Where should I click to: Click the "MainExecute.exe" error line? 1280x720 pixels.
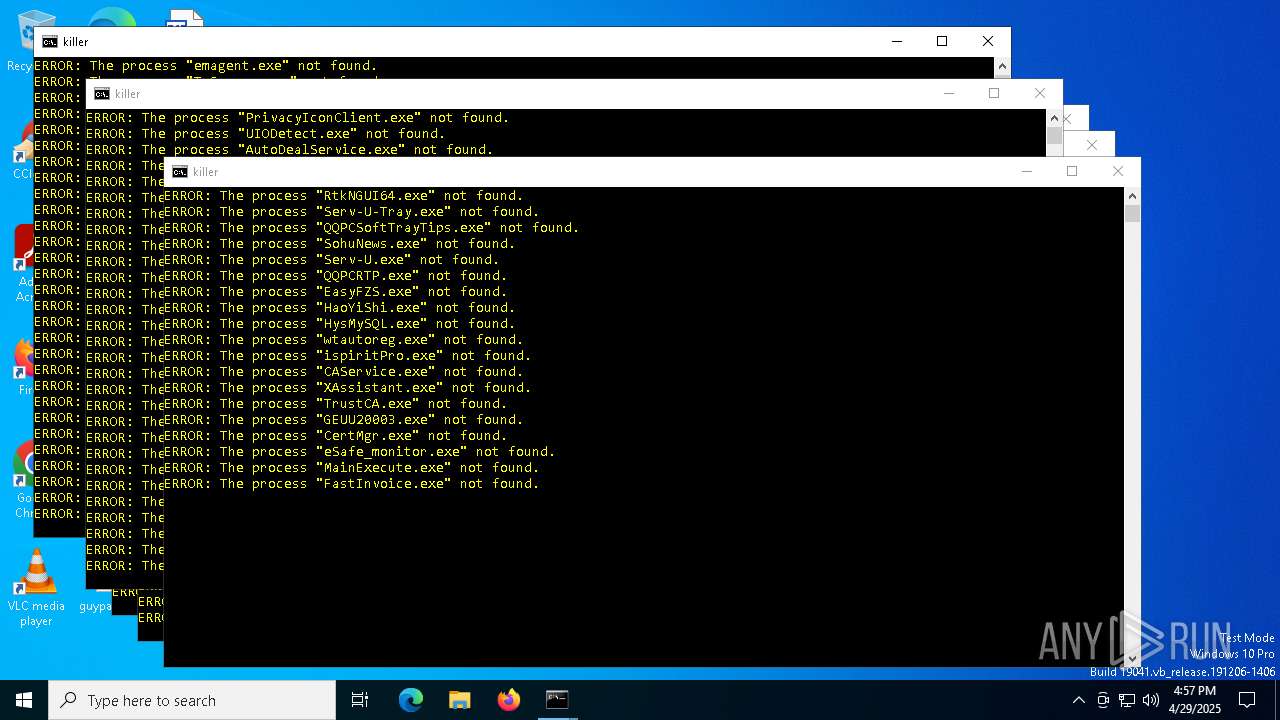tap(351, 468)
